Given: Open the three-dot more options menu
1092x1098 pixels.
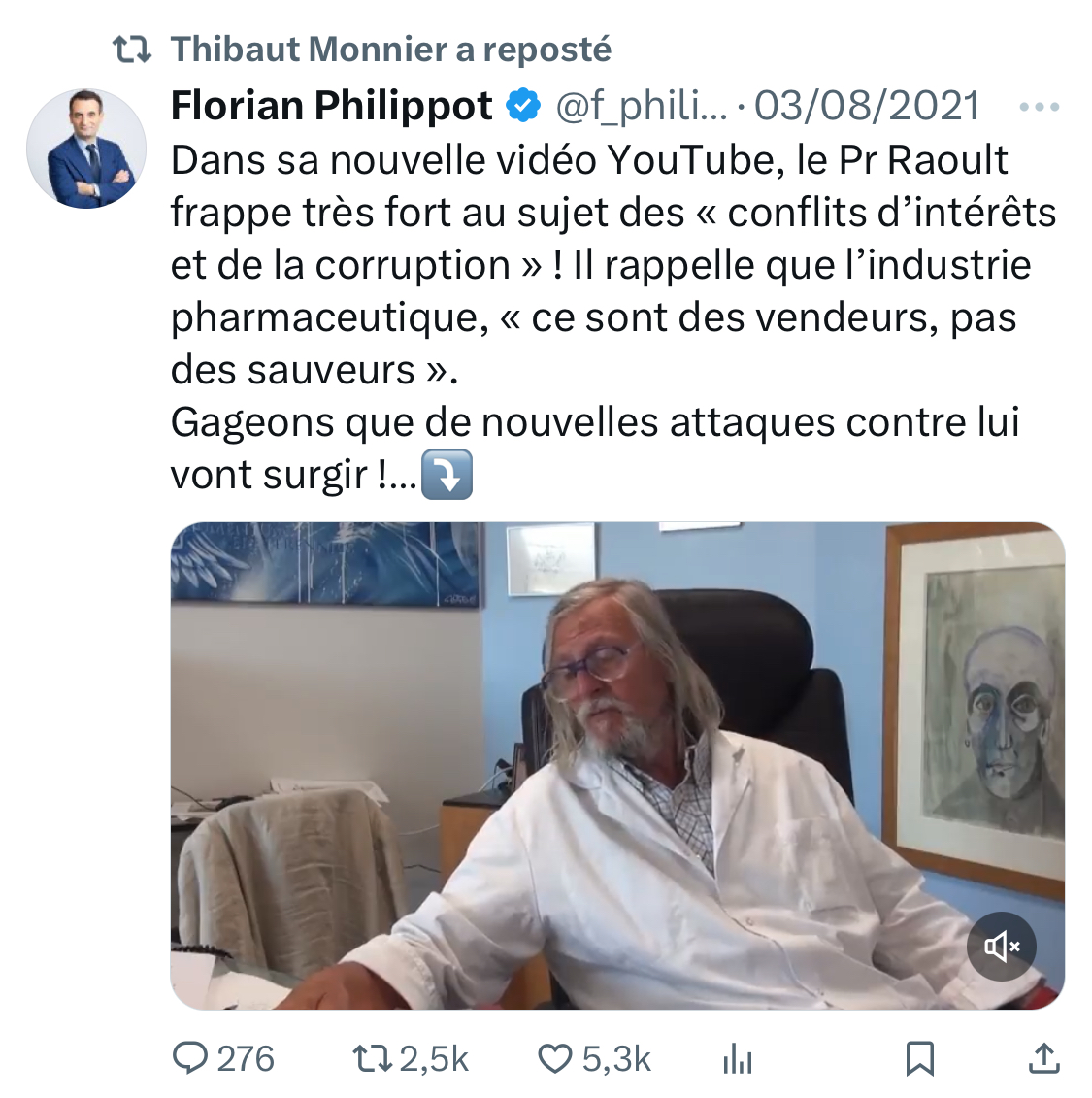Looking at the screenshot, I should coord(1040,107).
